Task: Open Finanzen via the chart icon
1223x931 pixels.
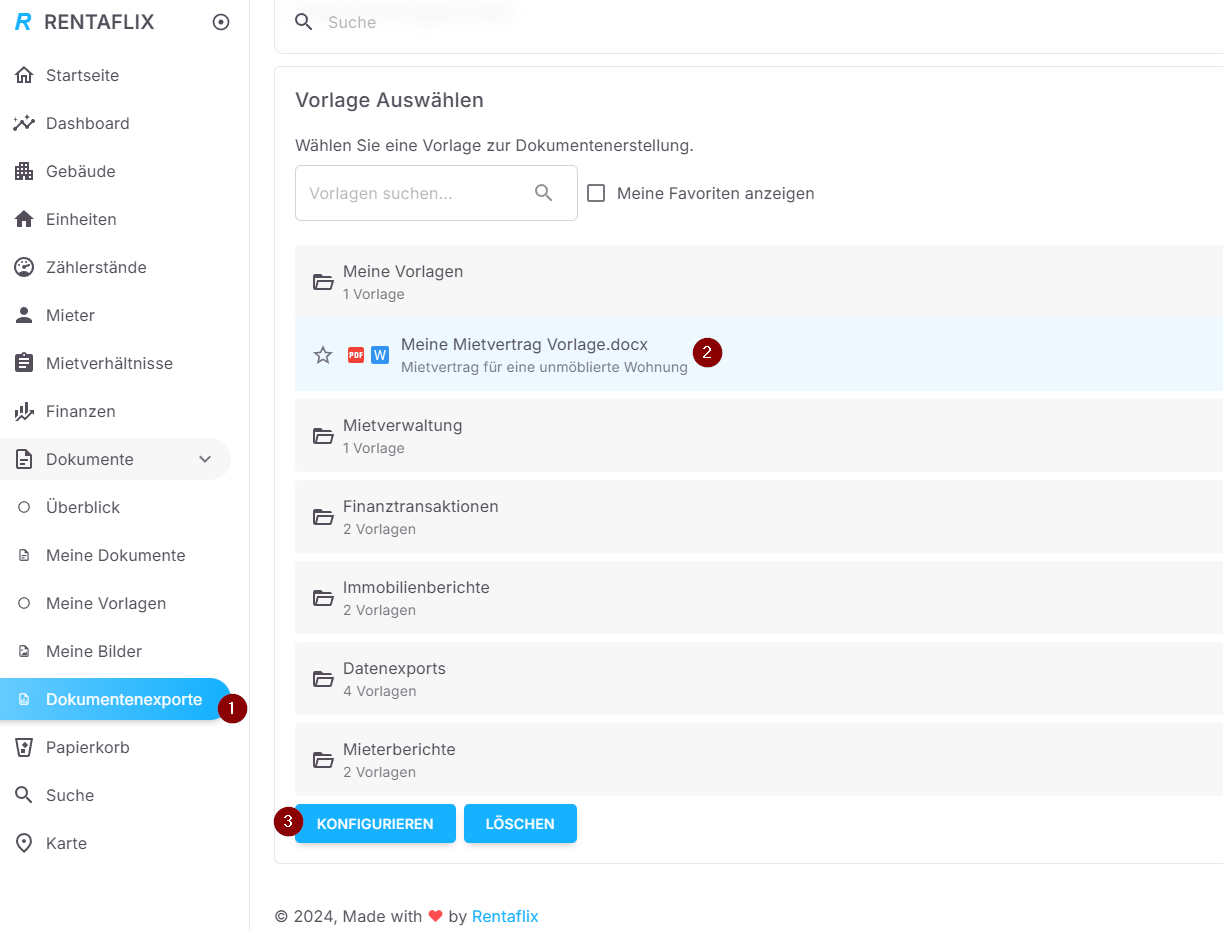Action: coord(24,412)
